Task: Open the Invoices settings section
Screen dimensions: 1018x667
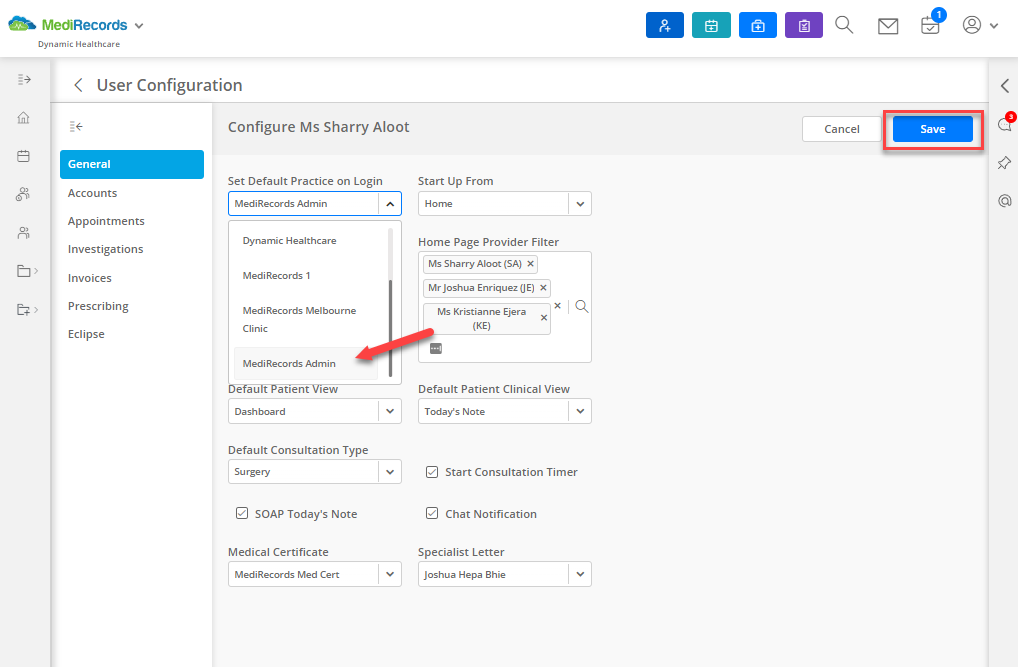Action: (90, 278)
